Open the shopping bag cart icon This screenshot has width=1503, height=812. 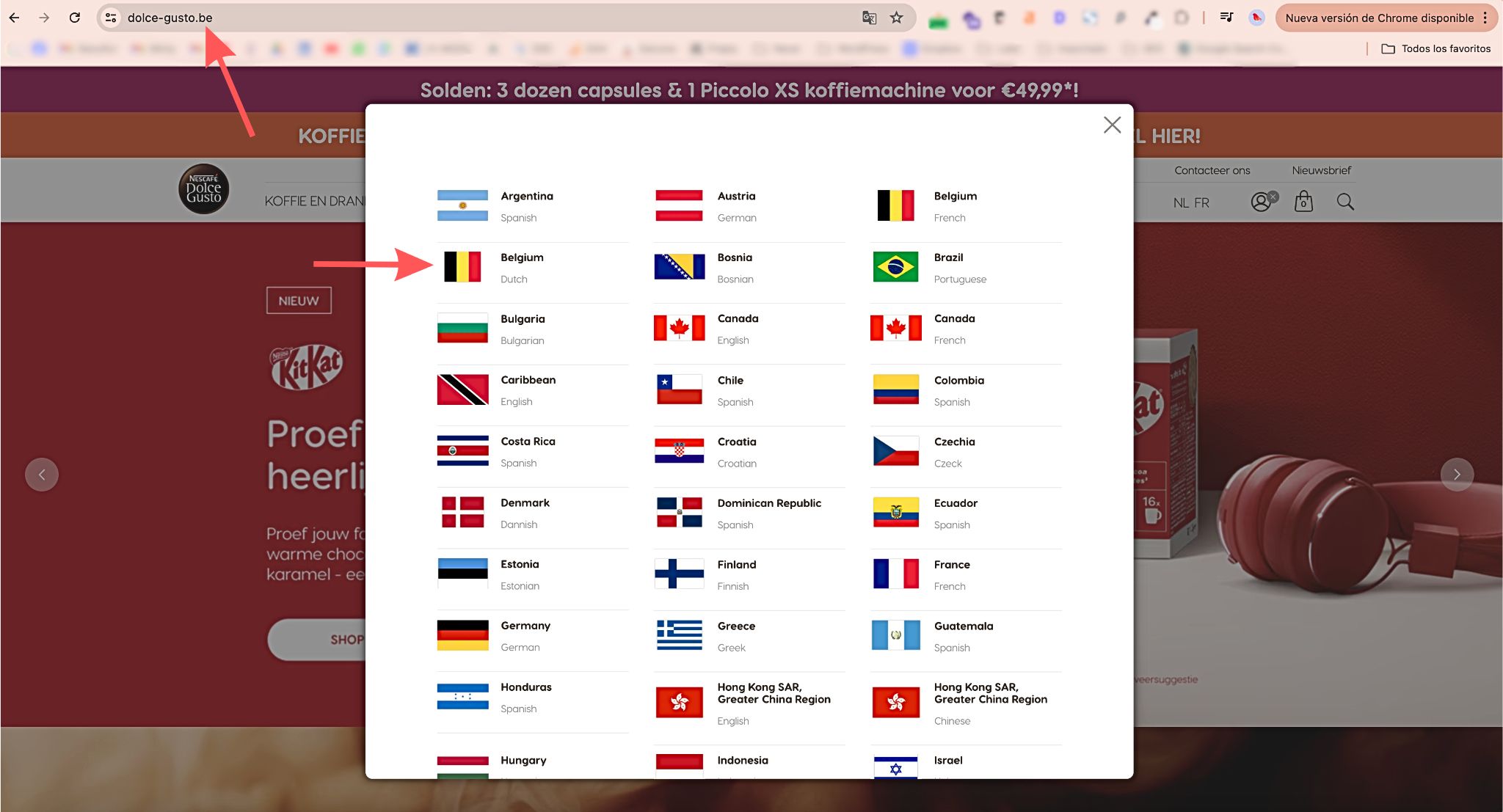coord(1303,202)
